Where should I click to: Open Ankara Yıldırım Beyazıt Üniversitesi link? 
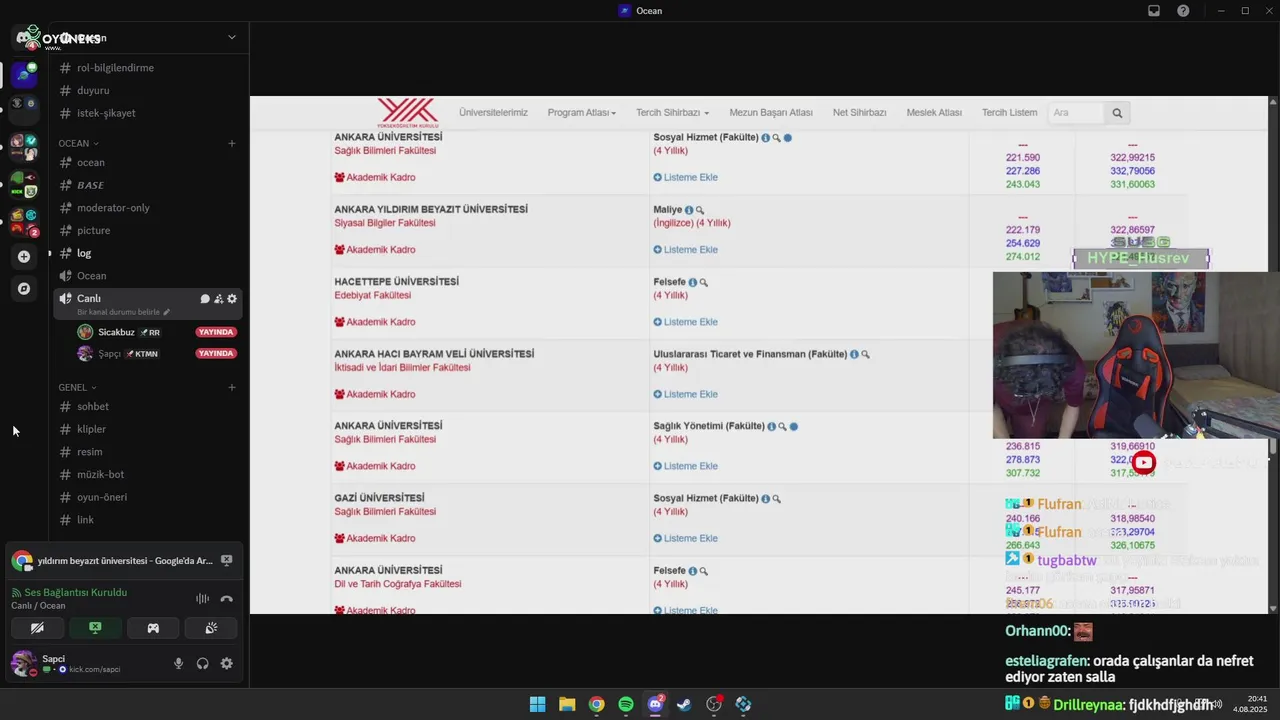(431, 209)
